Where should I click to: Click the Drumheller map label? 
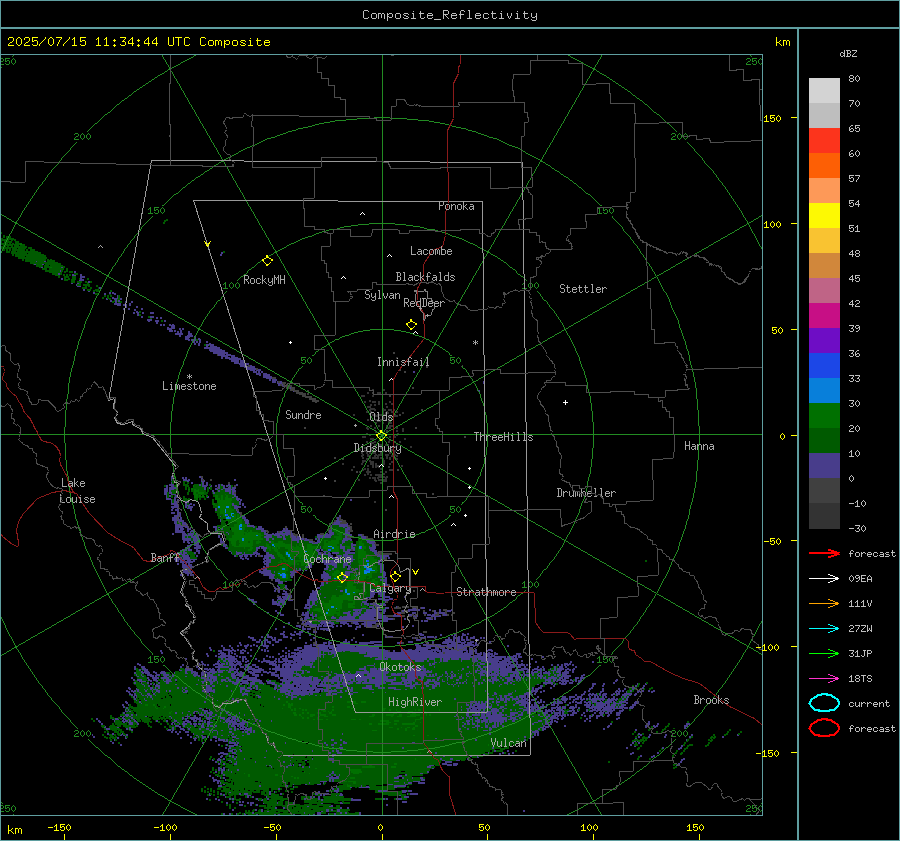pos(586,493)
